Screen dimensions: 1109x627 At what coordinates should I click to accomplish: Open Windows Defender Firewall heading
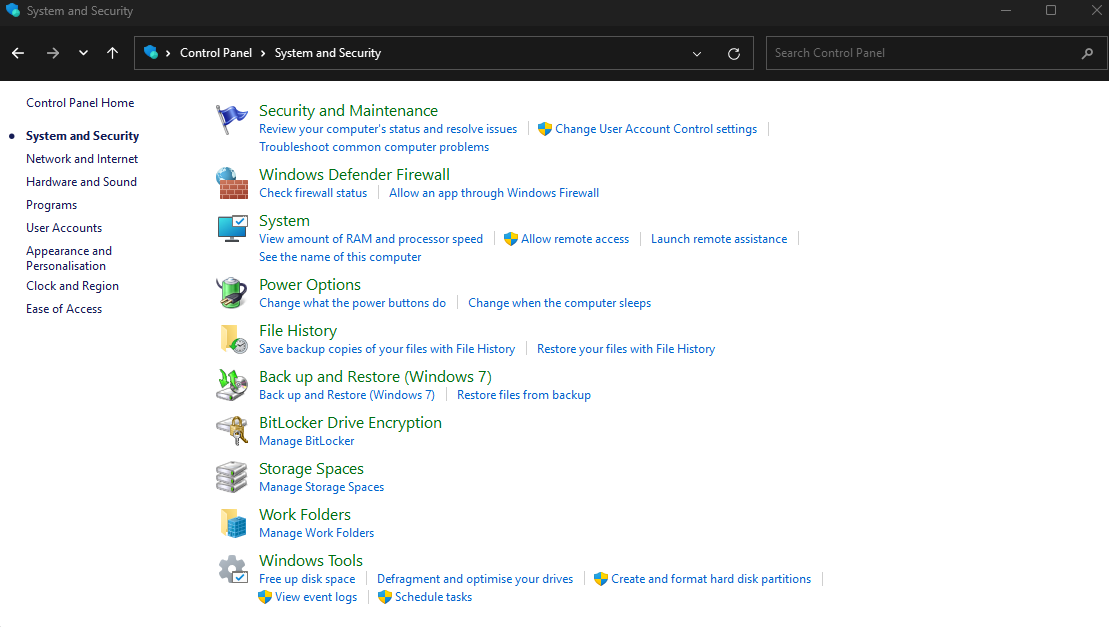(354, 175)
